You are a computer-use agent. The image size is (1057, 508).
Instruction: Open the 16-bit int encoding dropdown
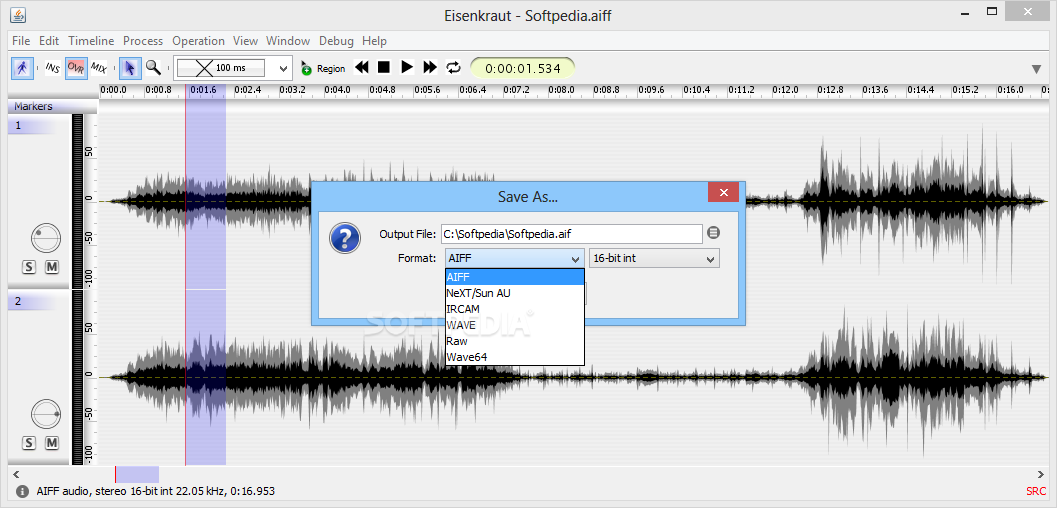tap(655, 259)
